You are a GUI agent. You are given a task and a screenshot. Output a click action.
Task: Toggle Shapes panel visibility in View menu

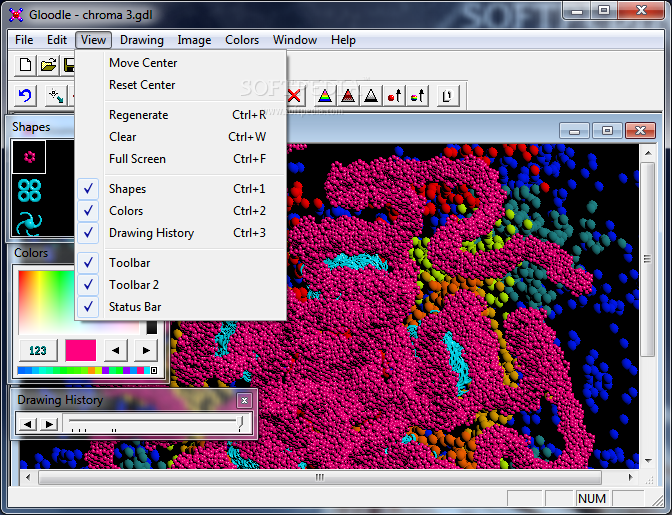(180, 189)
